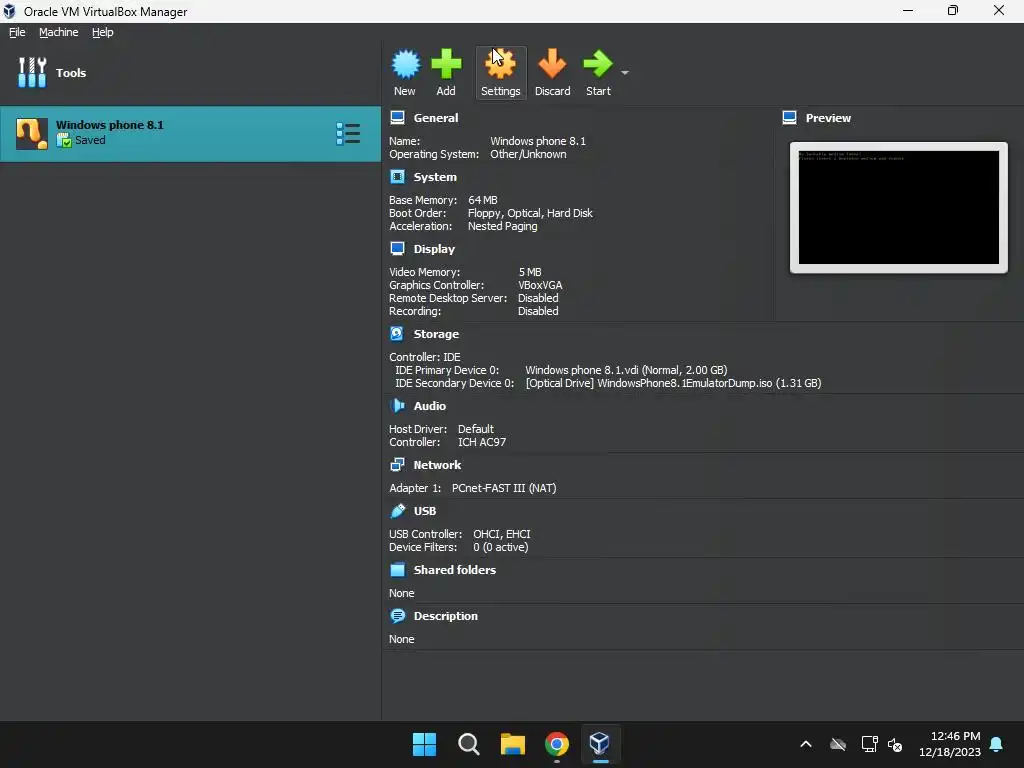The width and height of the screenshot is (1024, 768).
Task: Open the Description section header
Action: [445, 616]
